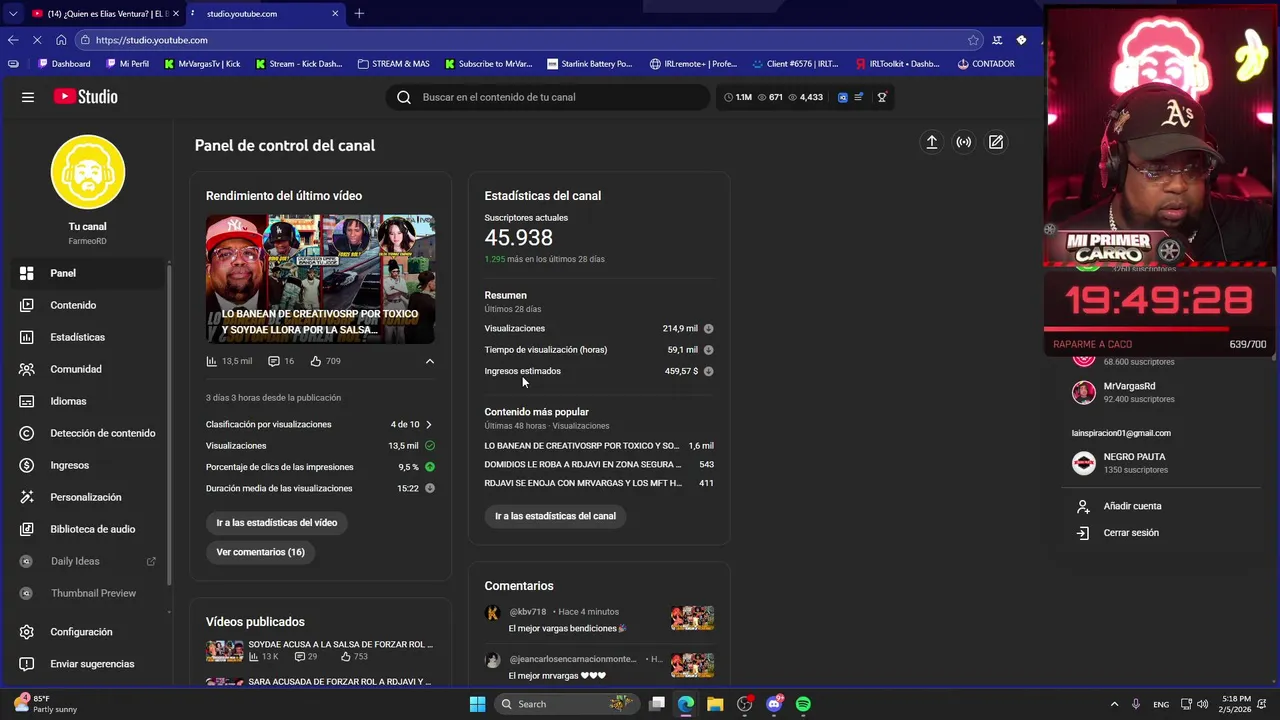The height and width of the screenshot is (720, 1280).
Task: Click the Biblioteca de audio icon
Action: (27, 529)
